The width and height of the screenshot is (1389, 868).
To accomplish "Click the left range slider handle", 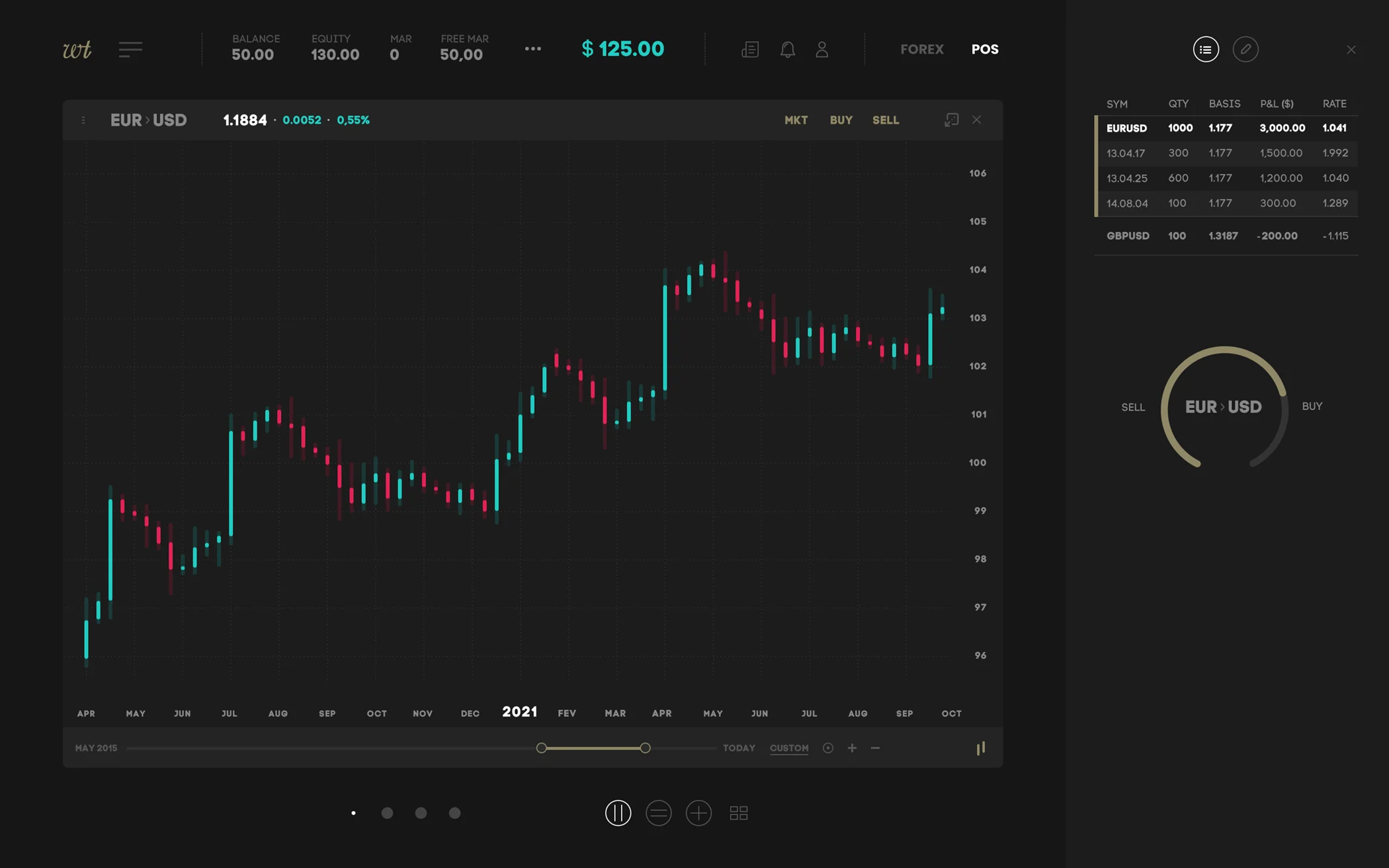I will point(542,748).
